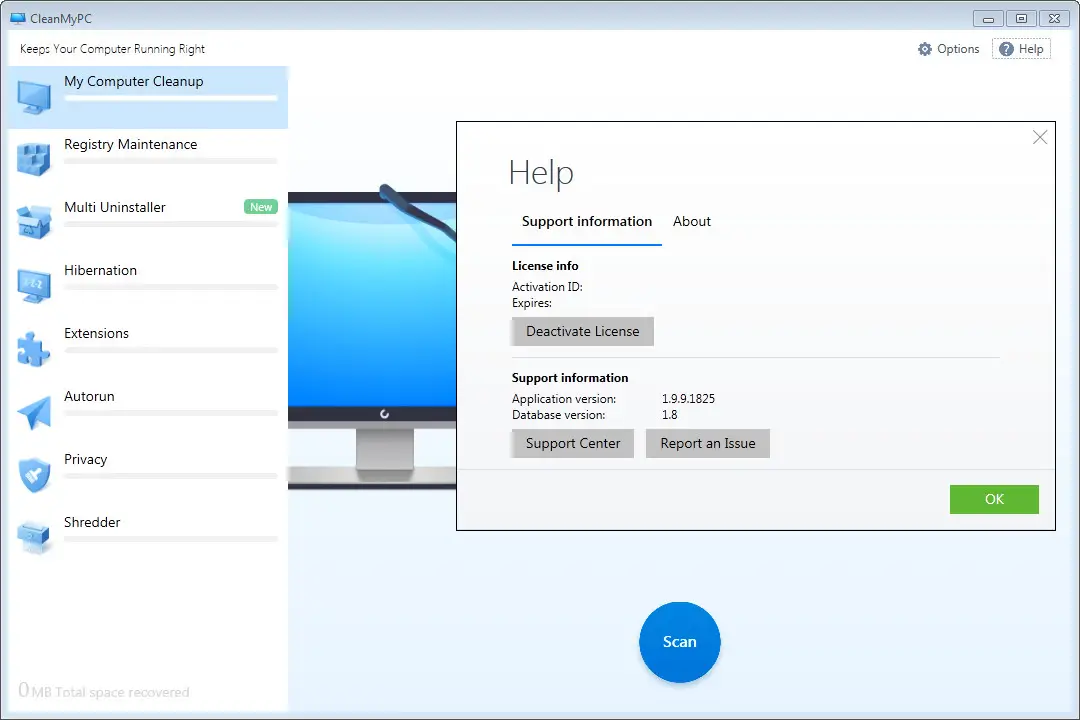Click the Privacy shield icon
This screenshot has width=1080, height=720.
click(x=34, y=475)
